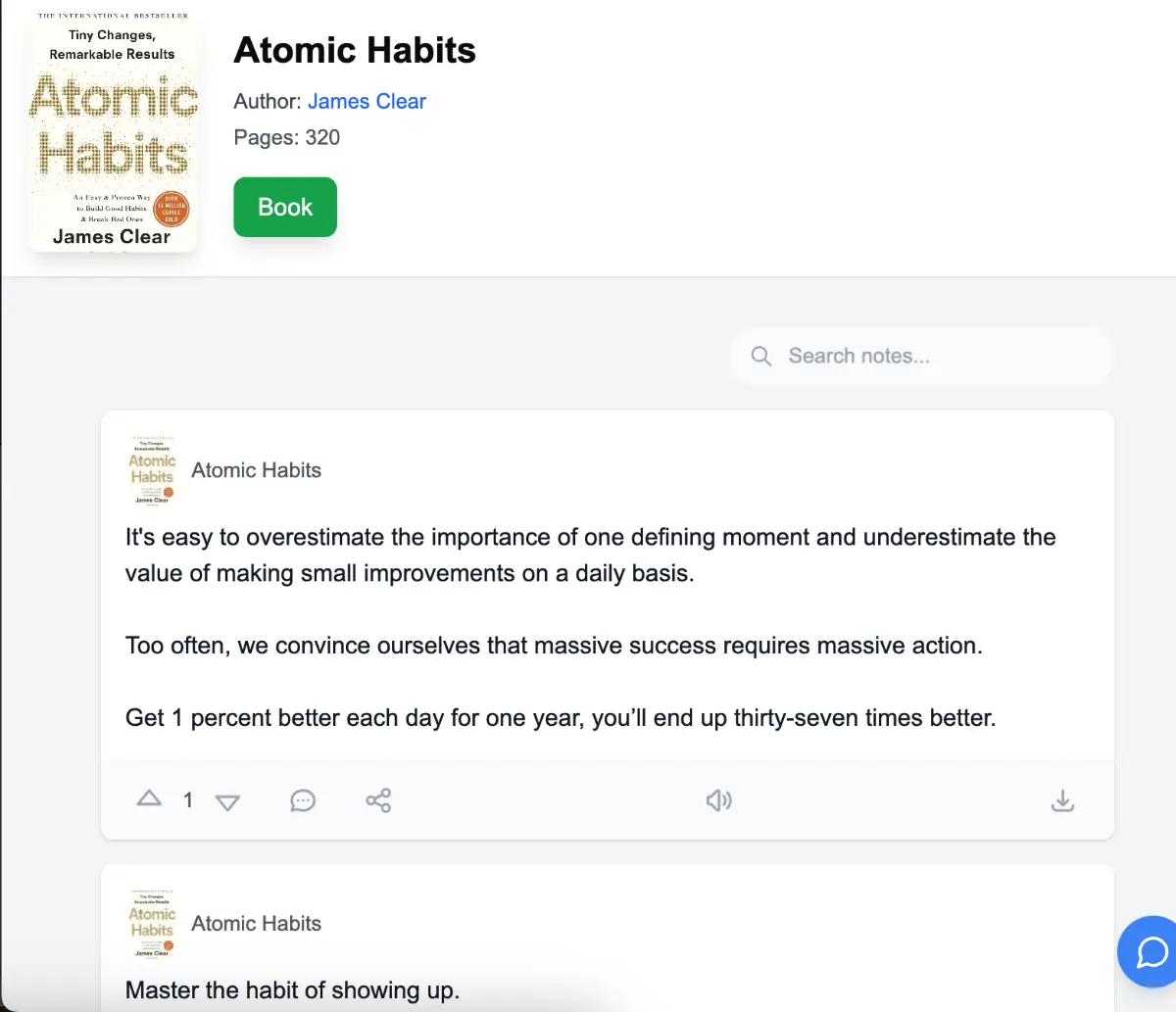
Task: Click the vote count on first note
Action: 188,800
